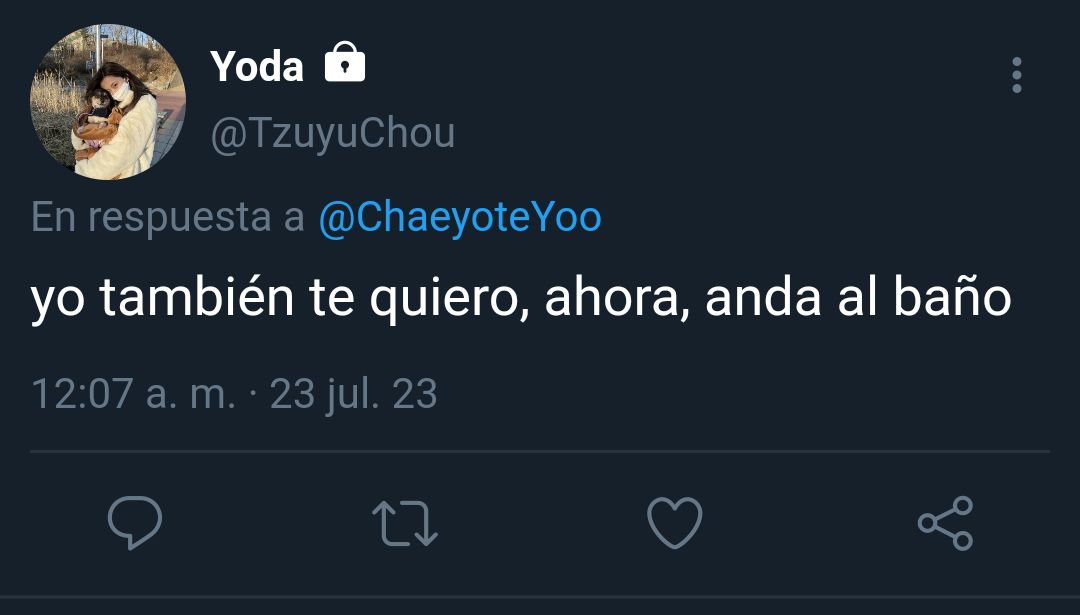The width and height of the screenshot is (1080, 615).
Task: Tap the word 'ahora,' in the tweet
Action: tap(617, 298)
